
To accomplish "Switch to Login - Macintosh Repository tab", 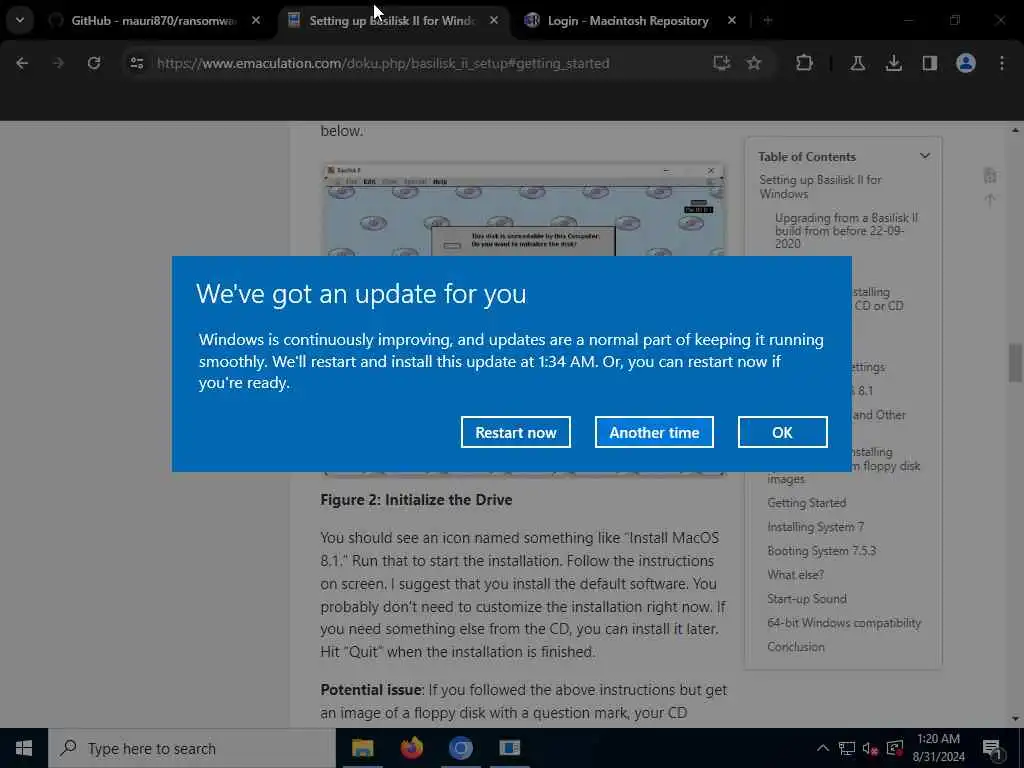I will tap(627, 21).
